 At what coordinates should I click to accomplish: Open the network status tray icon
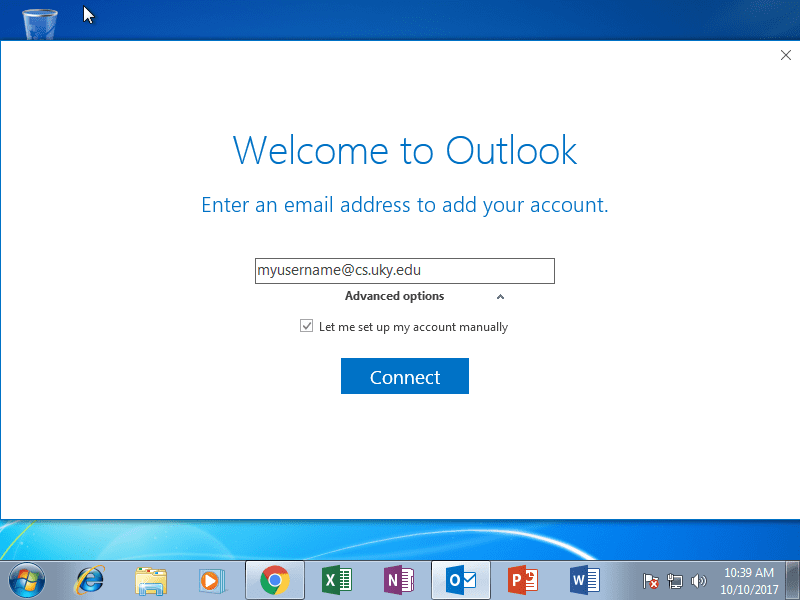click(674, 581)
